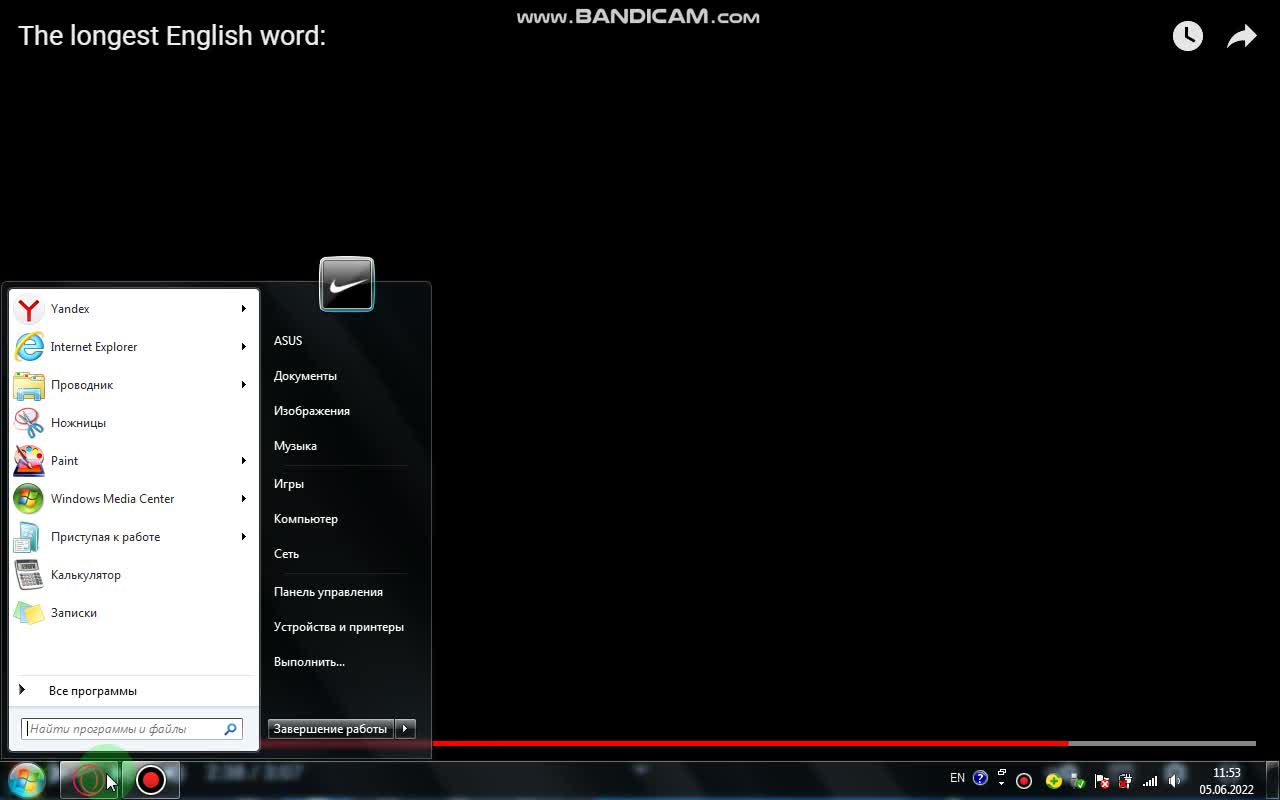Open Yandex browser from Start menu
The image size is (1280, 800).
pos(134,309)
